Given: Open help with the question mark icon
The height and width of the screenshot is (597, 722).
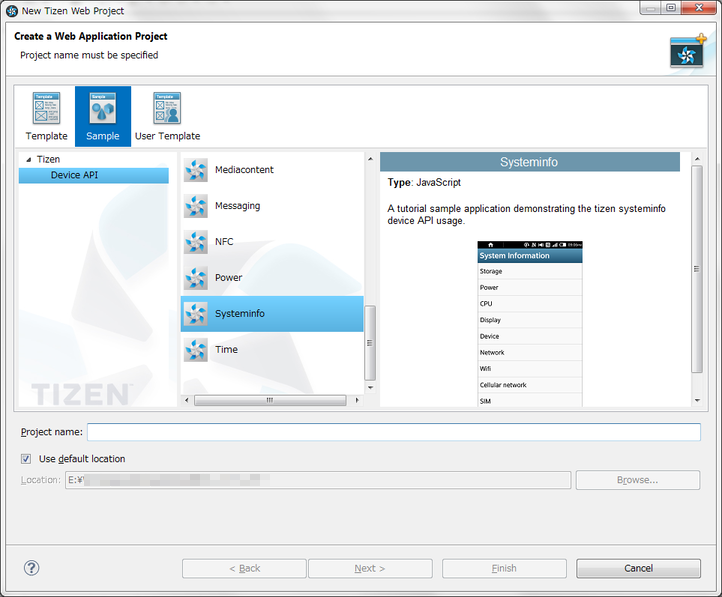Looking at the screenshot, I should coord(31,568).
